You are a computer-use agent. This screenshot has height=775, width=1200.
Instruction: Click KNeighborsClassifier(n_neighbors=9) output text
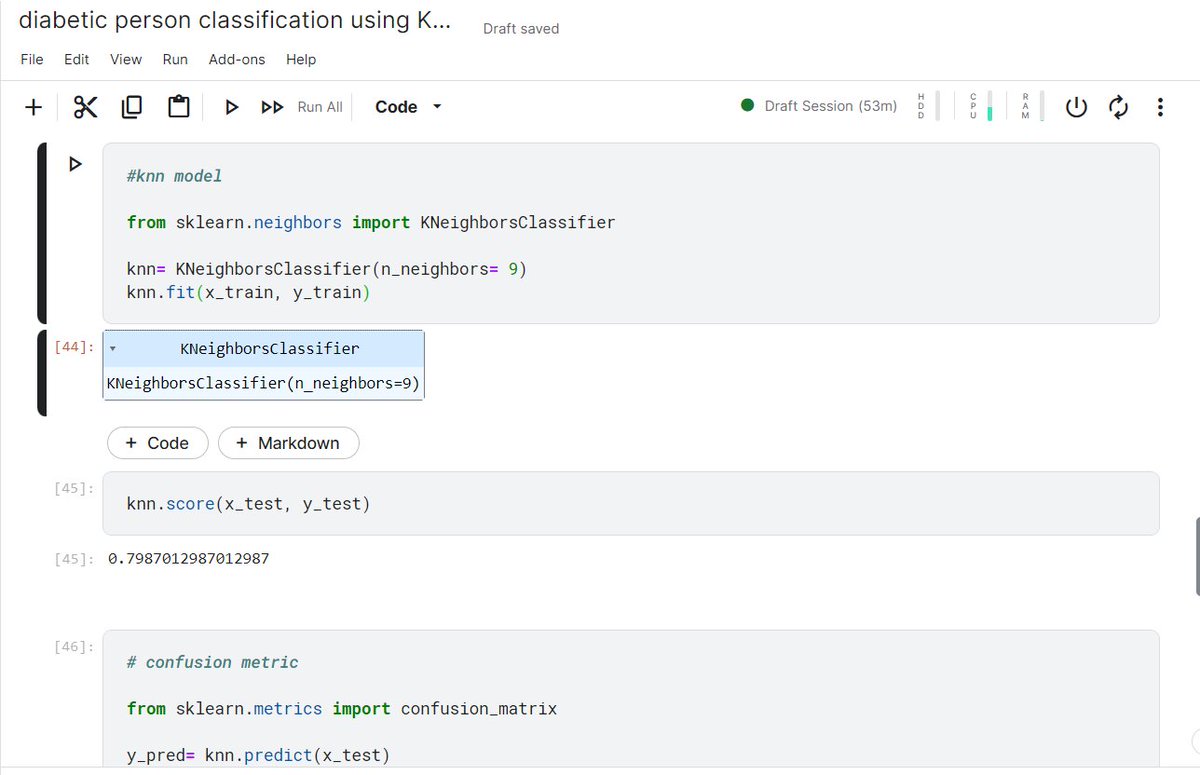click(263, 383)
